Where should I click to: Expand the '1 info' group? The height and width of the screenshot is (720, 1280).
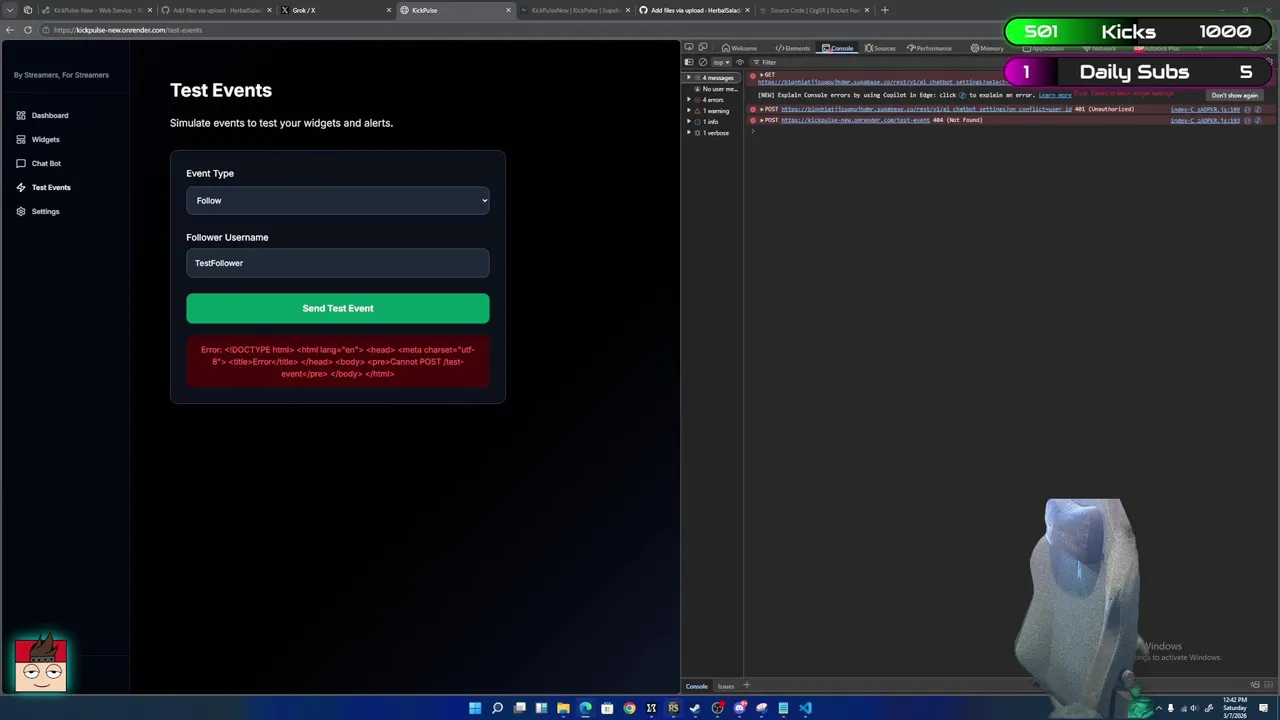(x=688, y=122)
